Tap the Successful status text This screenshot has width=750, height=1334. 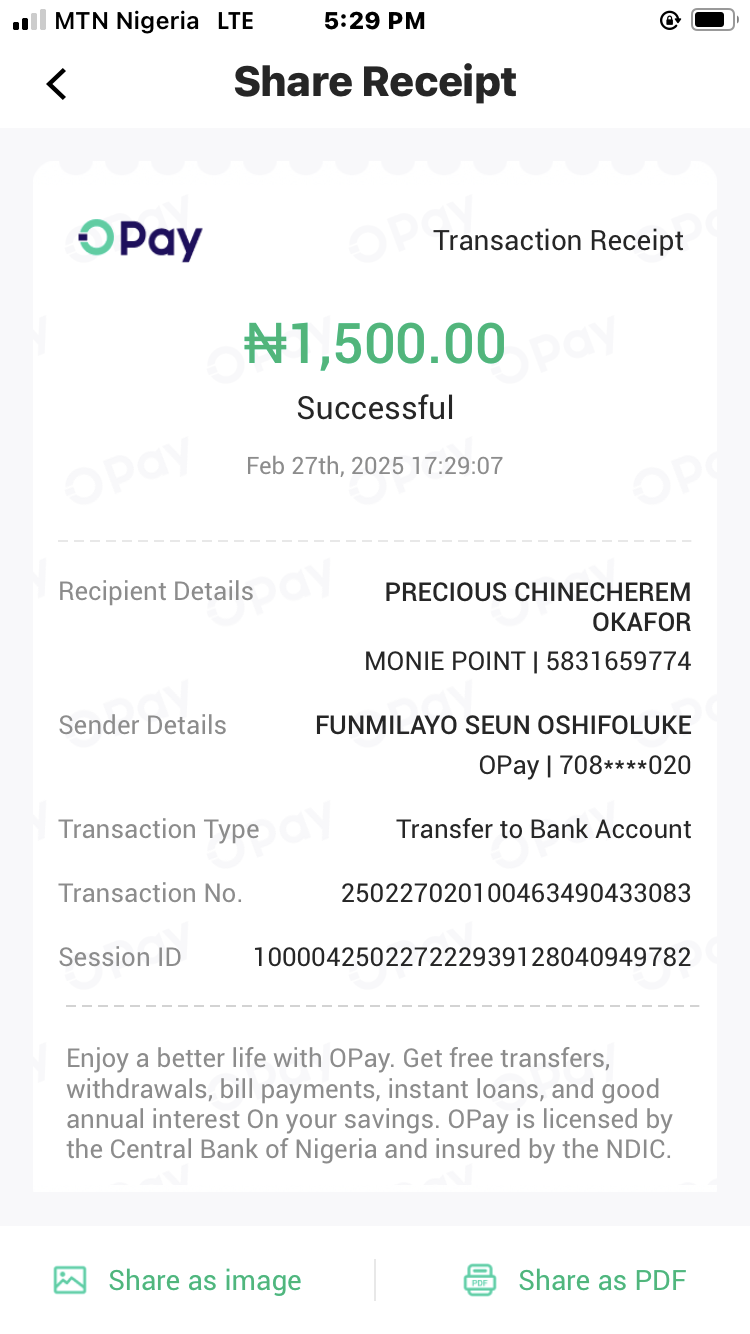coord(375,408)
